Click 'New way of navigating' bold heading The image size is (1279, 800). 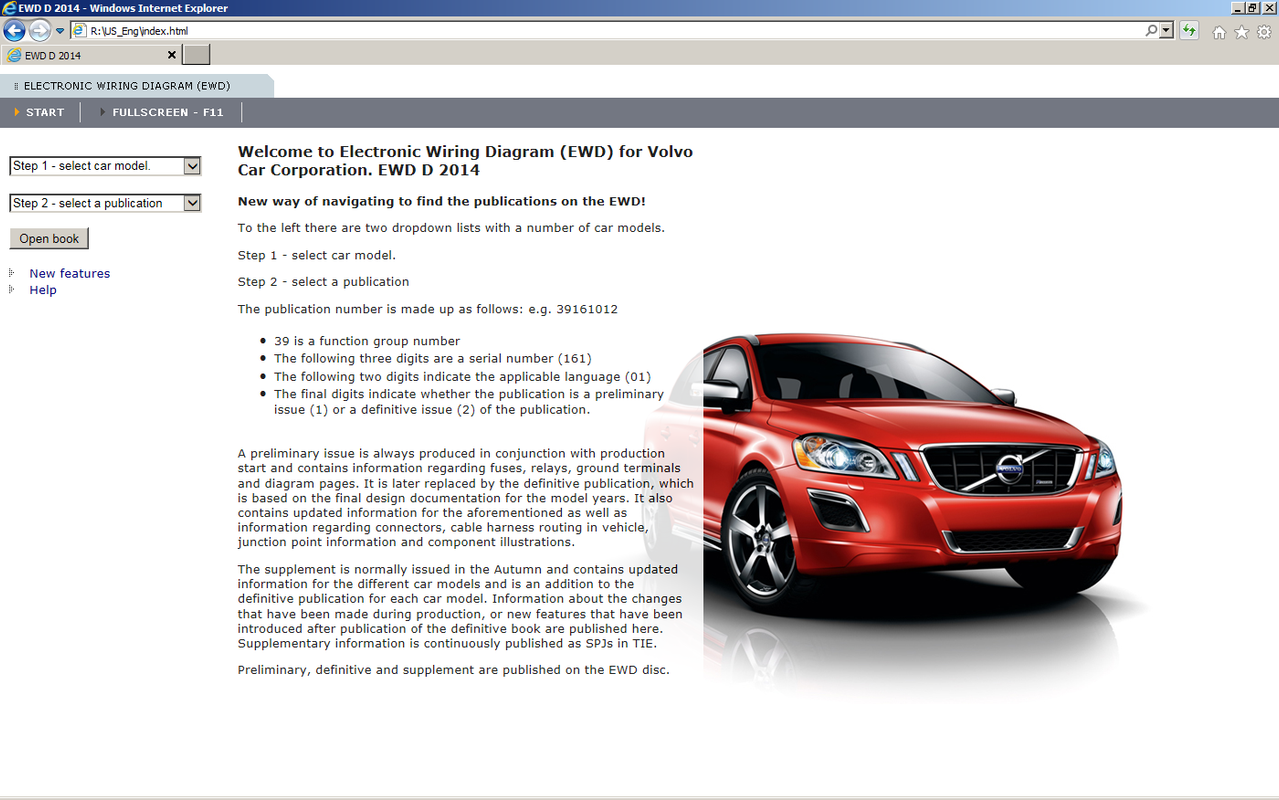[442, 201]
